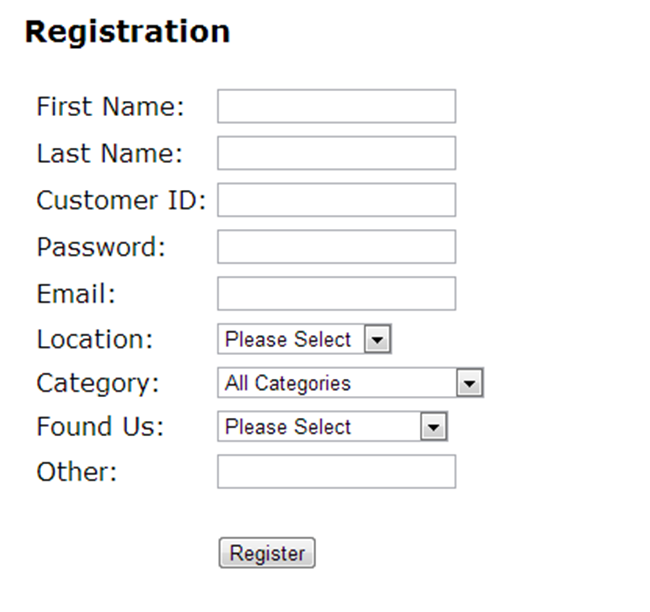Screen dimensions: 650x612
Task: Click into the Customer ID field
Action: [336, 200]
